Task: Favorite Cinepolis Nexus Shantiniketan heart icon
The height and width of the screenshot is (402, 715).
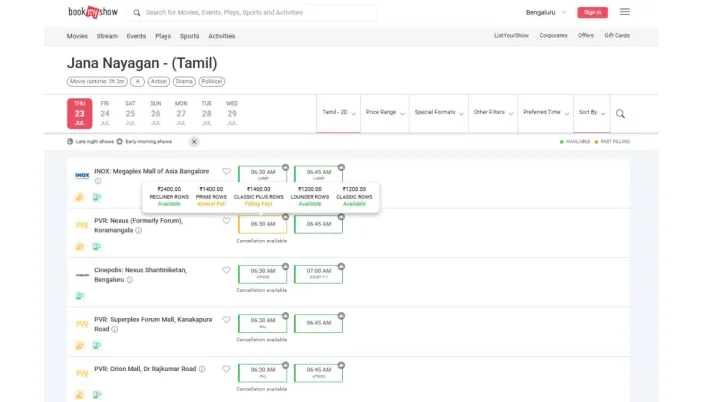Action: point(226,270)
